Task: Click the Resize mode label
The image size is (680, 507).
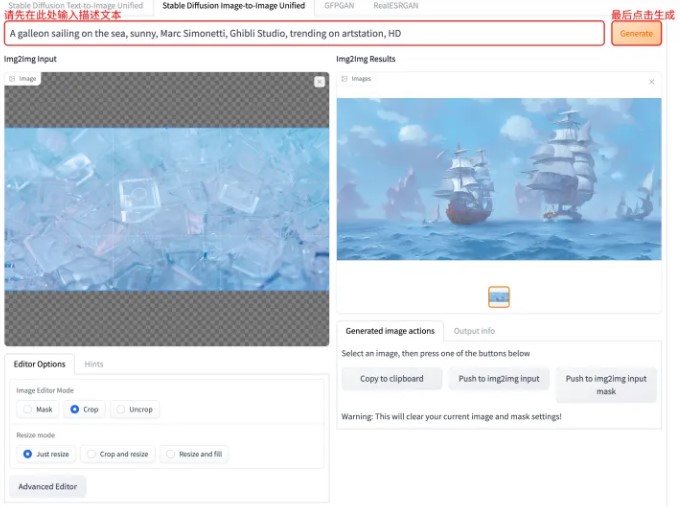Action: pos(36,435)
